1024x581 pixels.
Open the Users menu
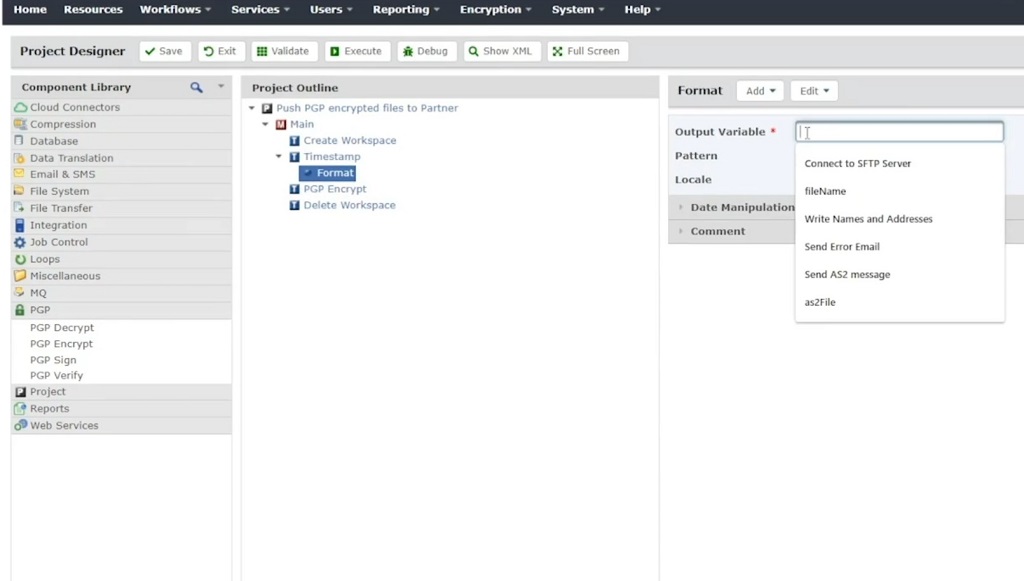pos(331,10)
